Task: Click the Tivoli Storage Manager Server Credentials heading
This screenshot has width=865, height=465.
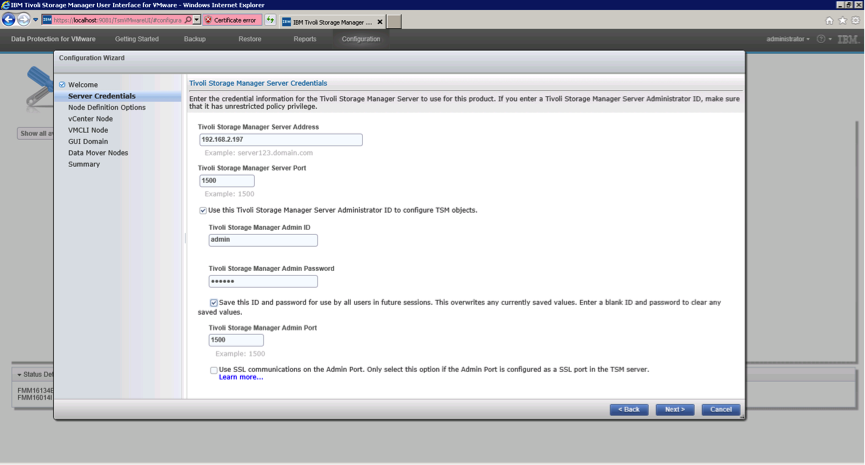Action: (x=258, y=83)
